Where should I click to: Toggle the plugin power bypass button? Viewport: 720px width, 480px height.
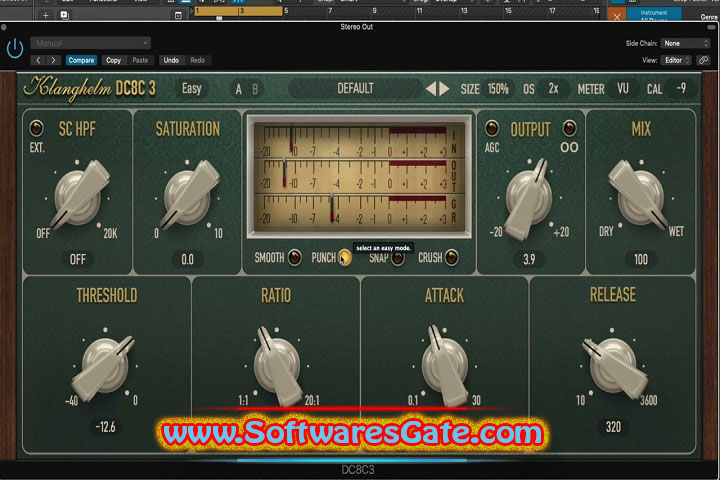(x=15, y=49)
